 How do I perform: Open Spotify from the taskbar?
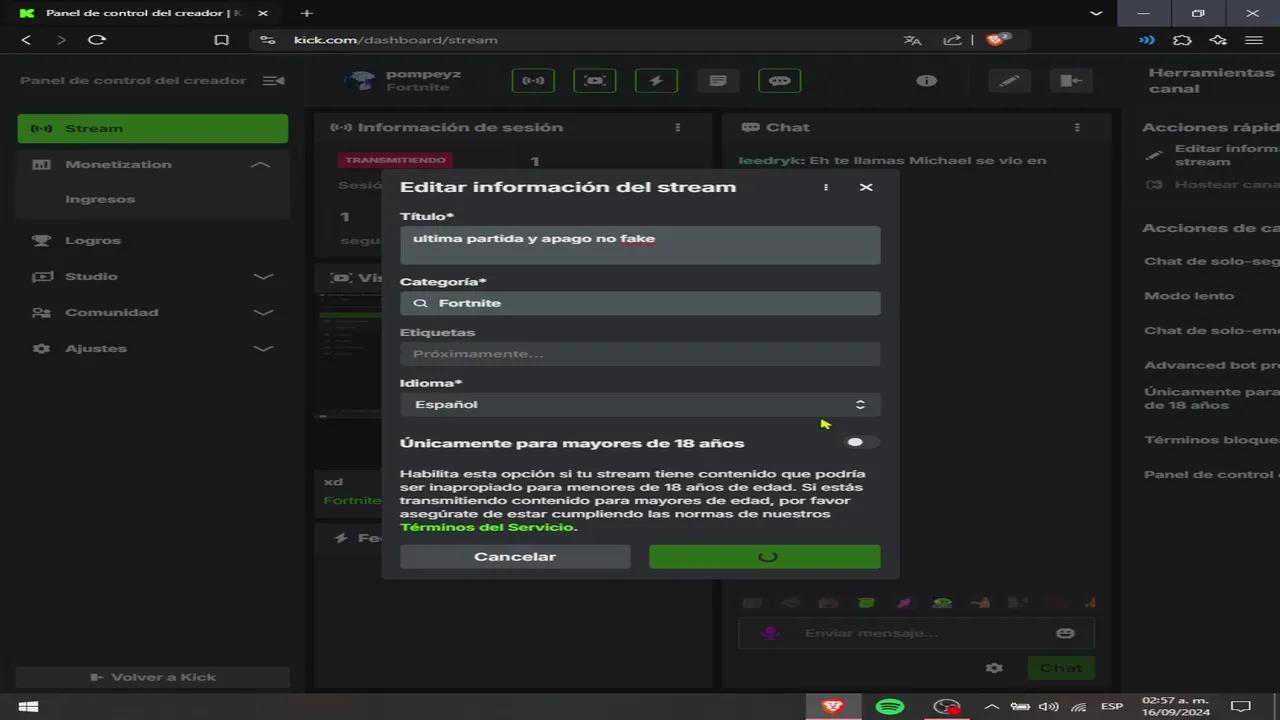coord(890,707)
